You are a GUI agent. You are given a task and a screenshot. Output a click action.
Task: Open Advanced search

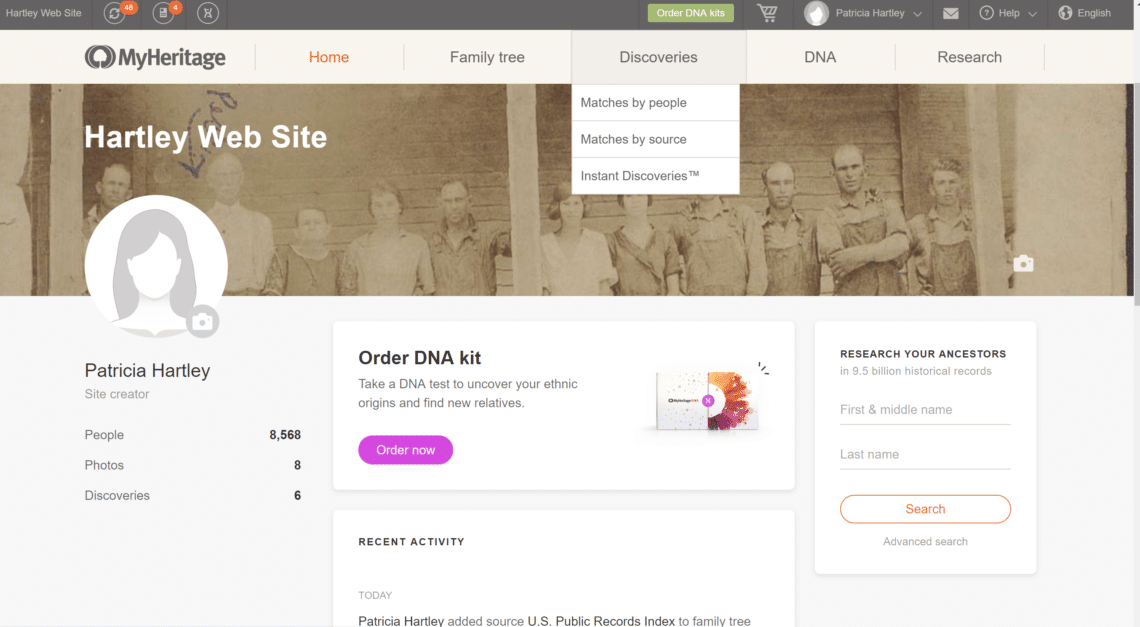(x=925, y=541)
